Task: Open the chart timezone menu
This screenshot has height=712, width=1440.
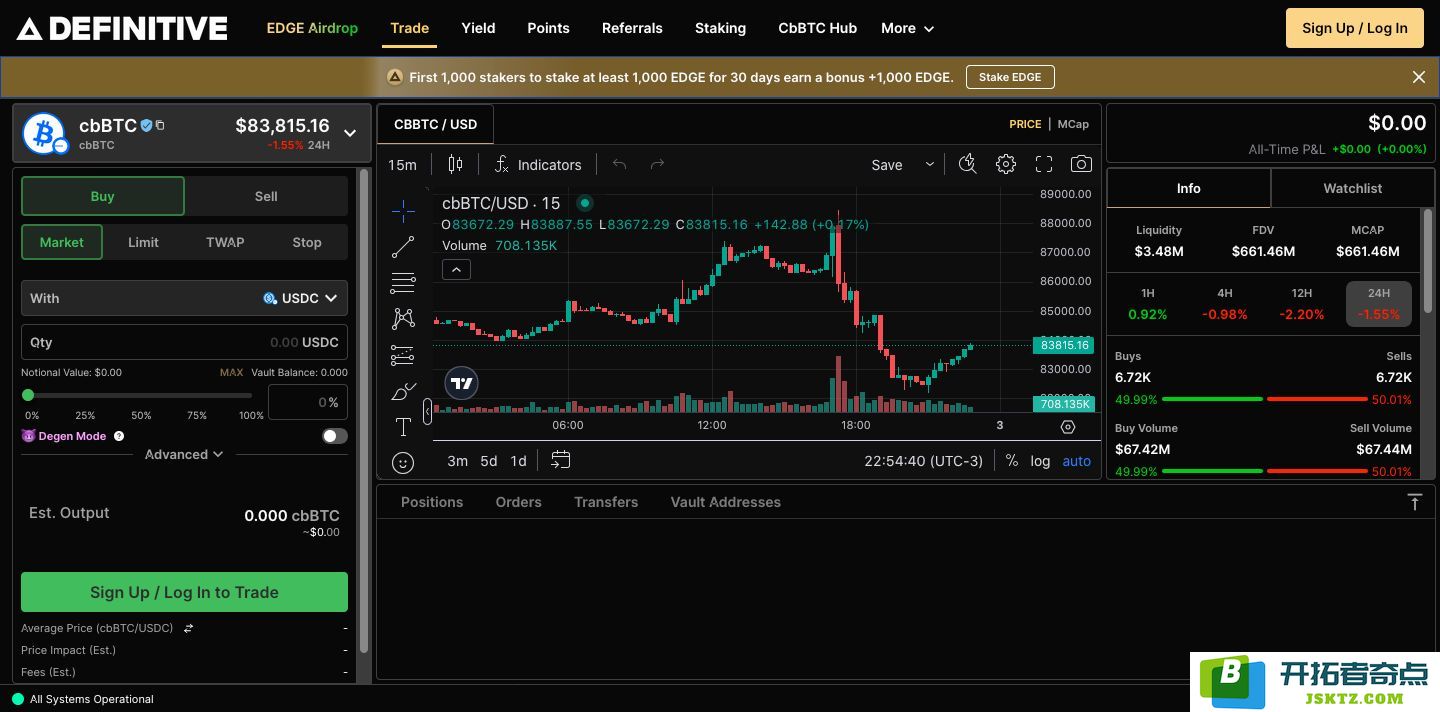Action: click(923, 461)
